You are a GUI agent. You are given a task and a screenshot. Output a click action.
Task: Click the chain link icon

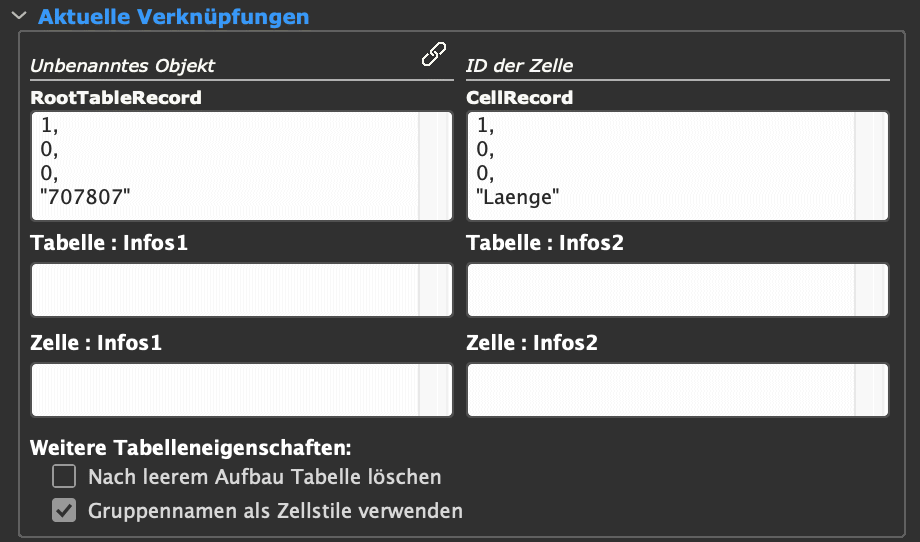coord(434,54)
